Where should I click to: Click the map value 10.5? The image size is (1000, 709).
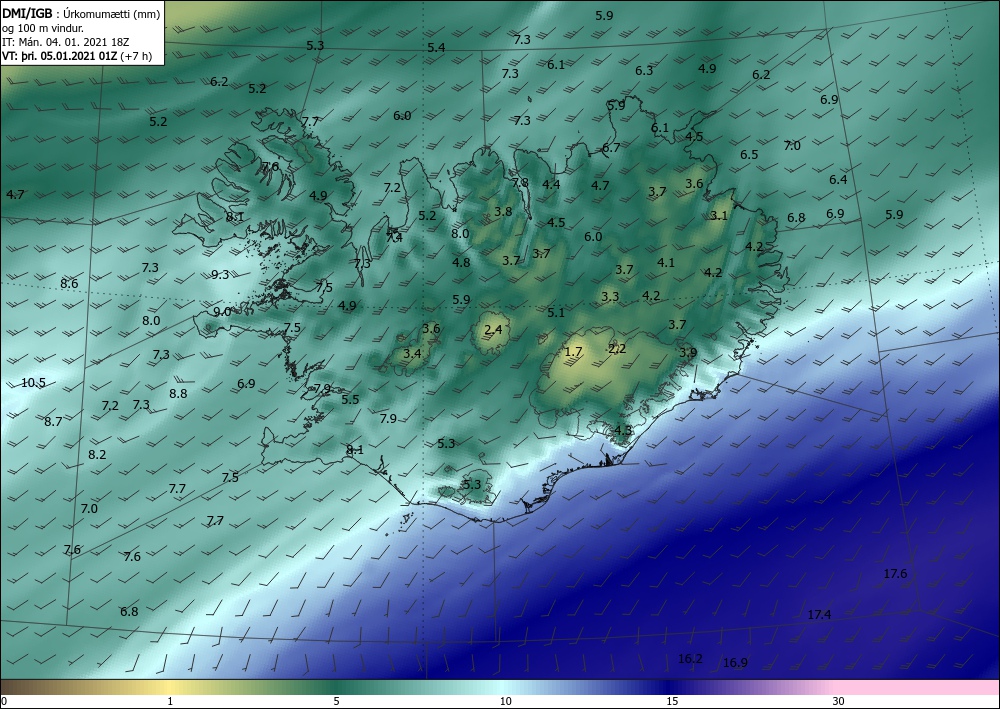(33, 383)
